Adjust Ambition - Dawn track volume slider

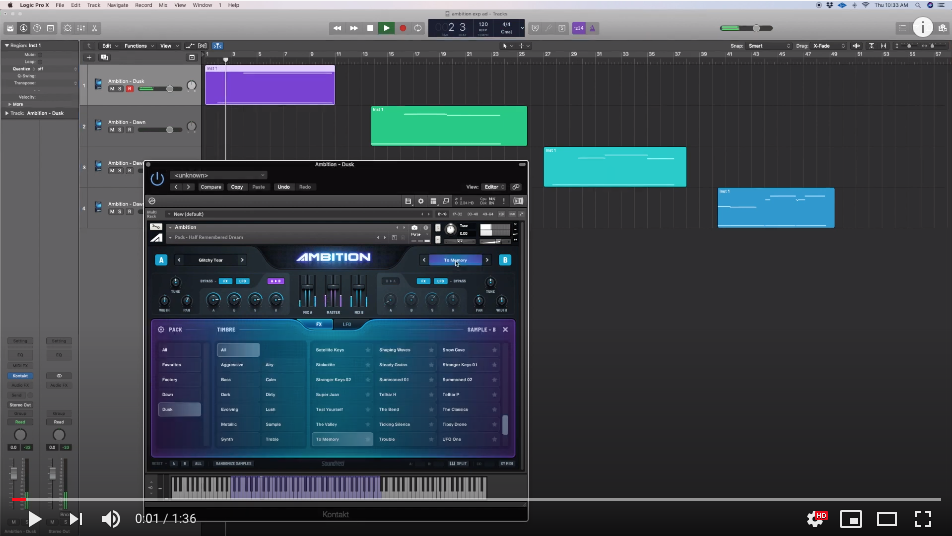point(160,129)
